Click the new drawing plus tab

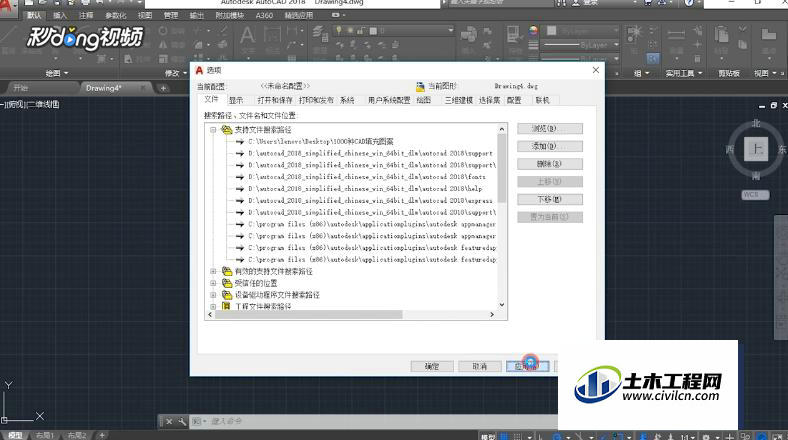(163, 88)
